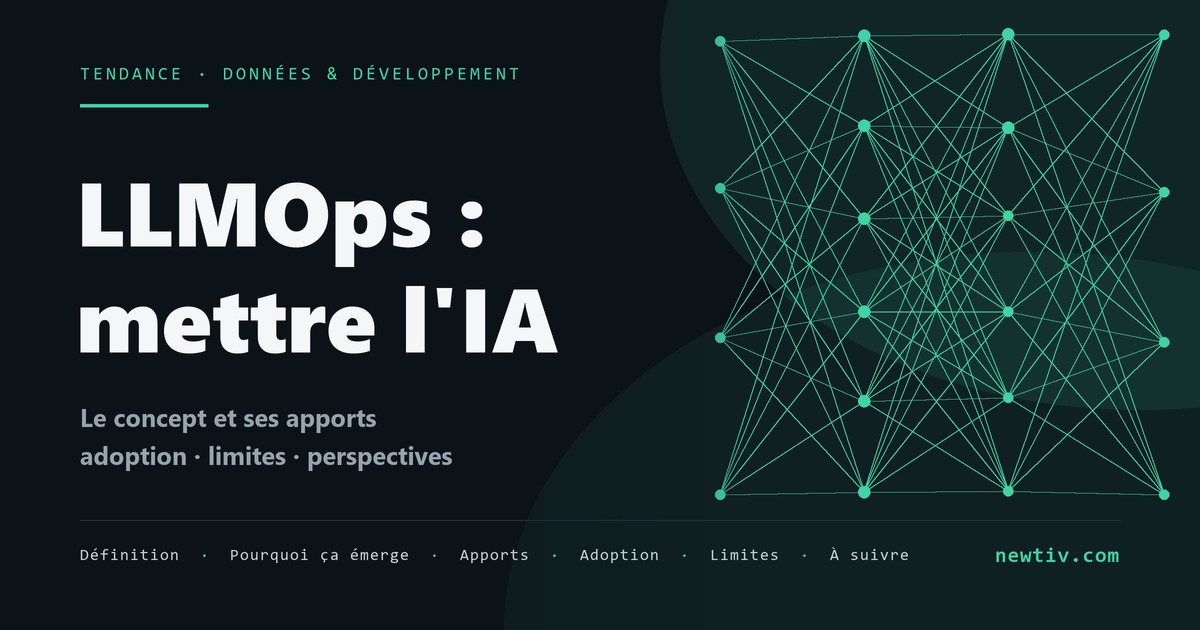Screen dimensions: 1200x630
Task: Click 'adoption · limites · perspectives' subtitle line
Action: coord(266,457)
